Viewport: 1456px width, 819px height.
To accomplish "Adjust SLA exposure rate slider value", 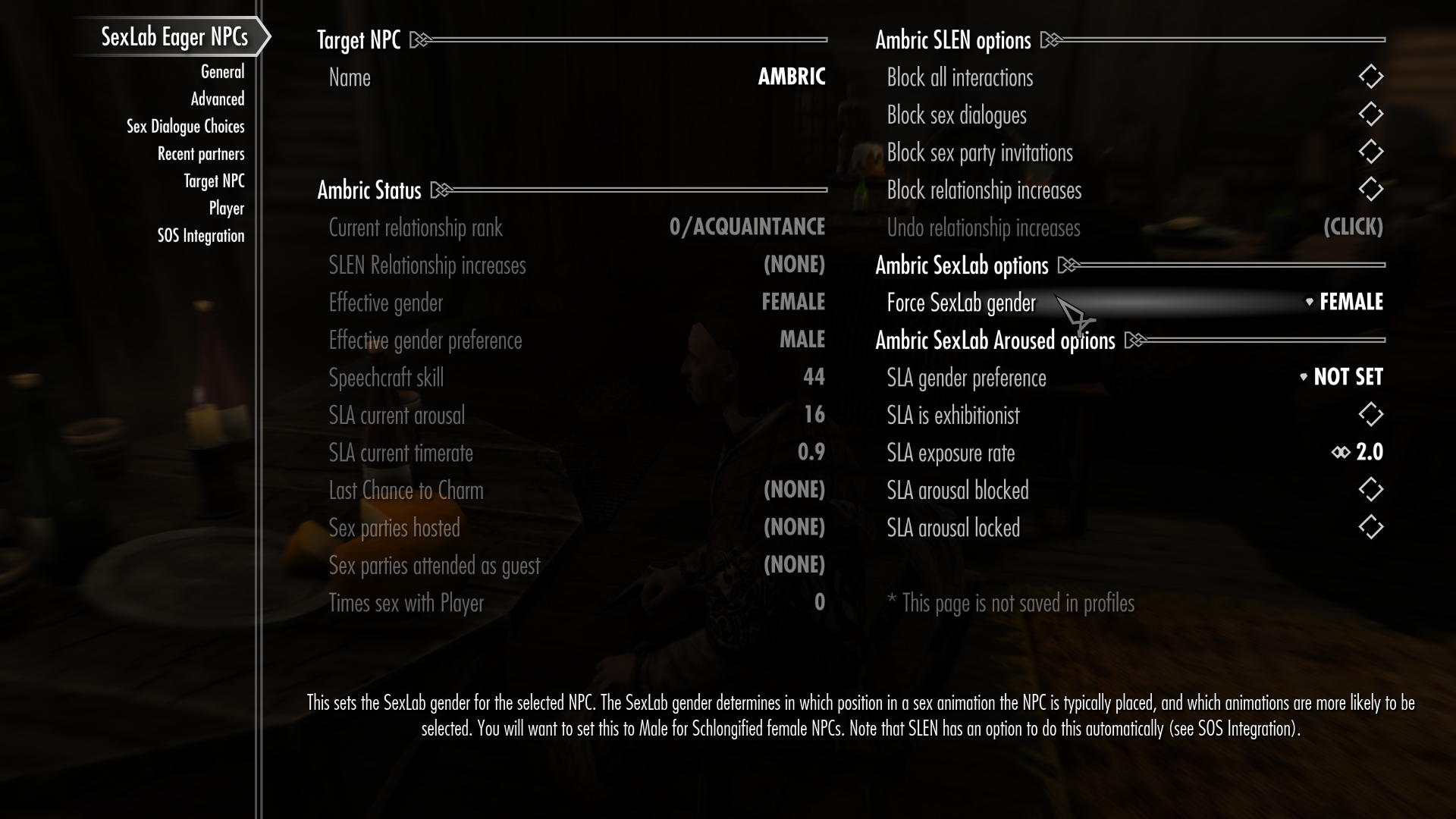I will (x=1358, y=453).
